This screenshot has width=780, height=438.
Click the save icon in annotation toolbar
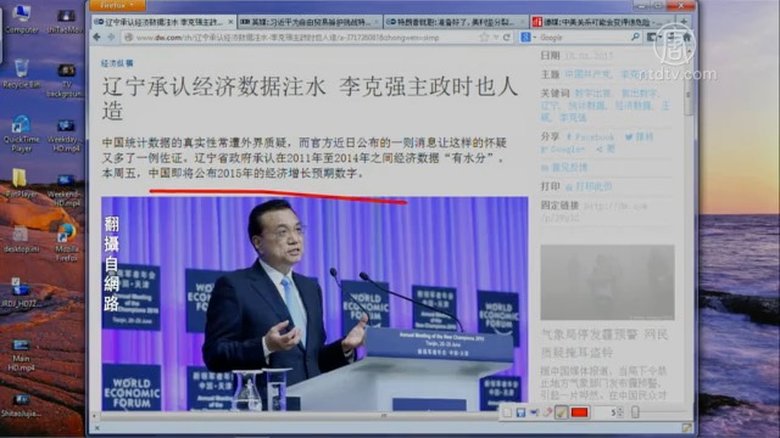pos(521,412)
